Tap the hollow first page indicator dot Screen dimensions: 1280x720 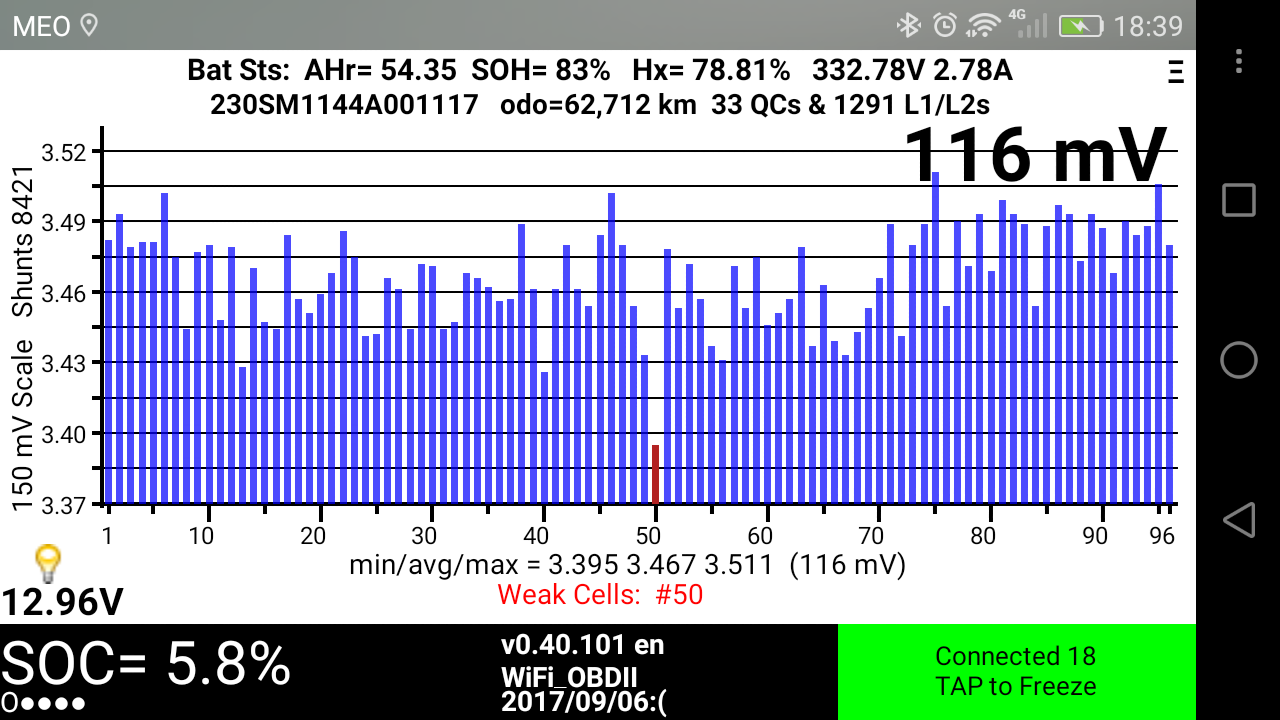[x=9, y=702]
